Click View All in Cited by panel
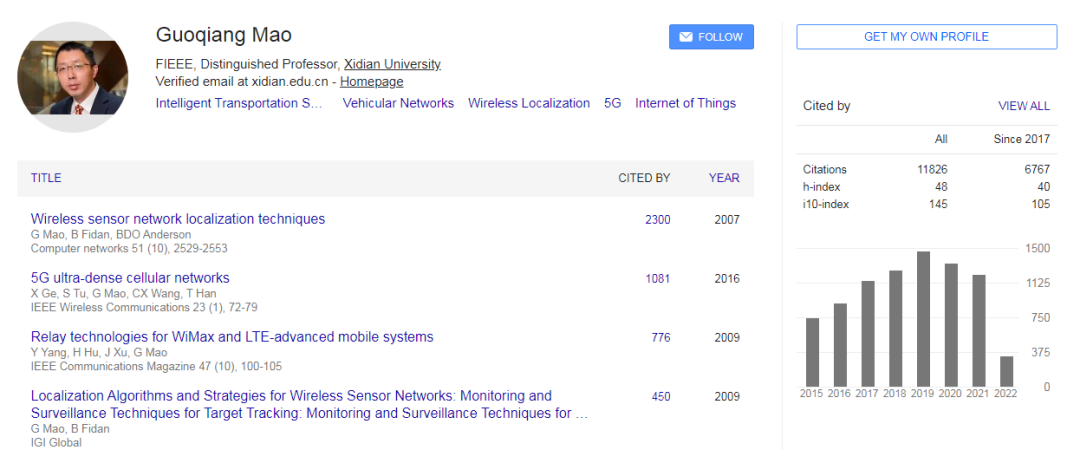 point(1024,106)
